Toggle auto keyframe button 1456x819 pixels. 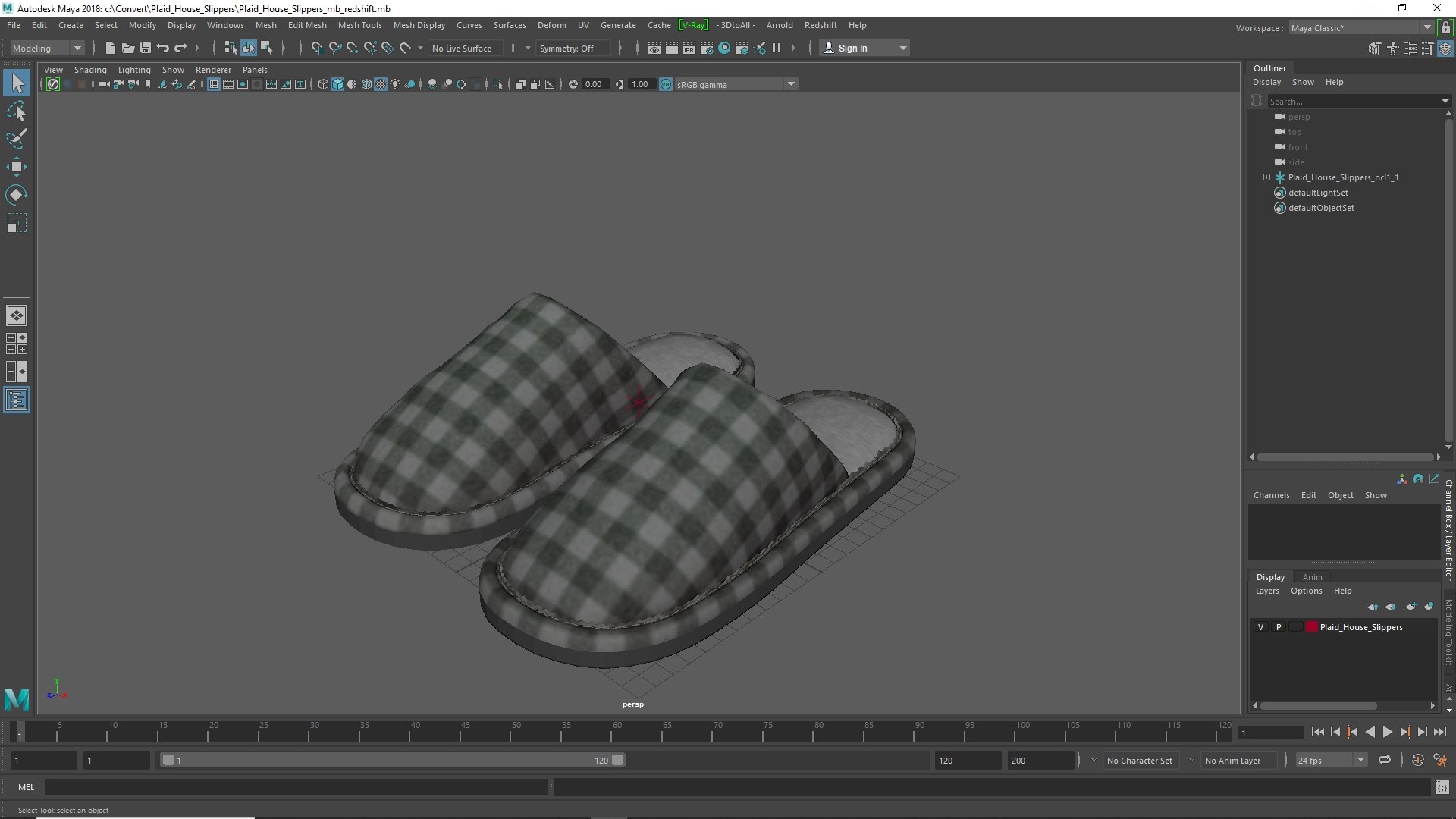1417,760
